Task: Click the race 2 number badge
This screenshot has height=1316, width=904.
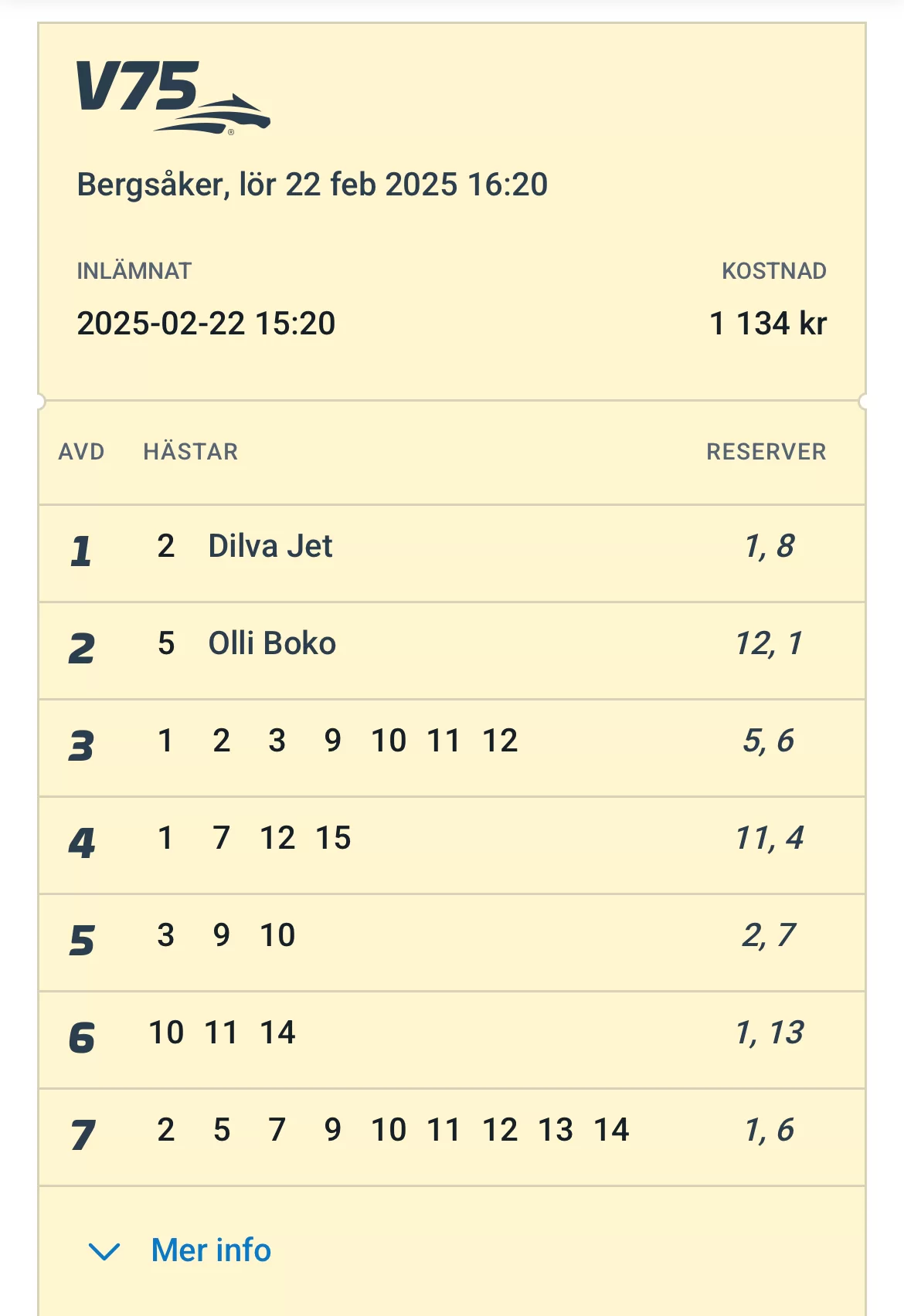Action: click(81, 649)
